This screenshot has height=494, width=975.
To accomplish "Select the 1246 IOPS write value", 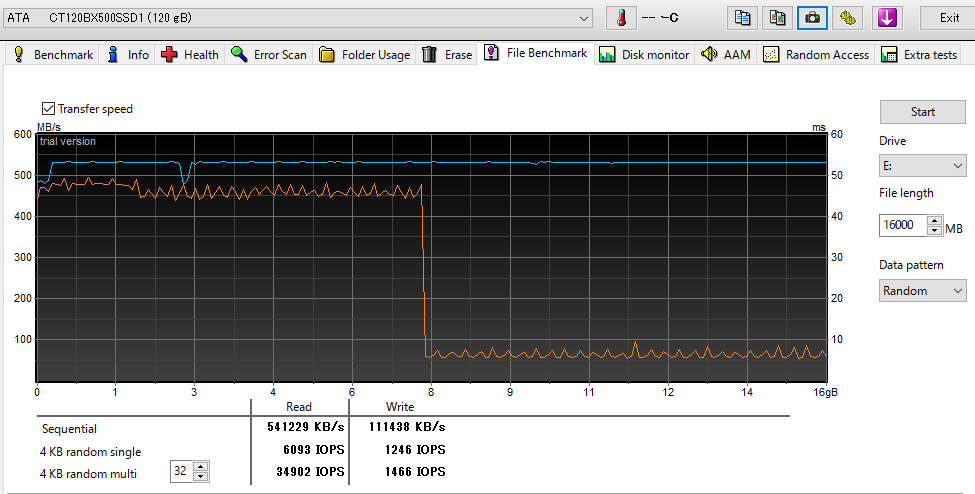I will tap(415, 449).
